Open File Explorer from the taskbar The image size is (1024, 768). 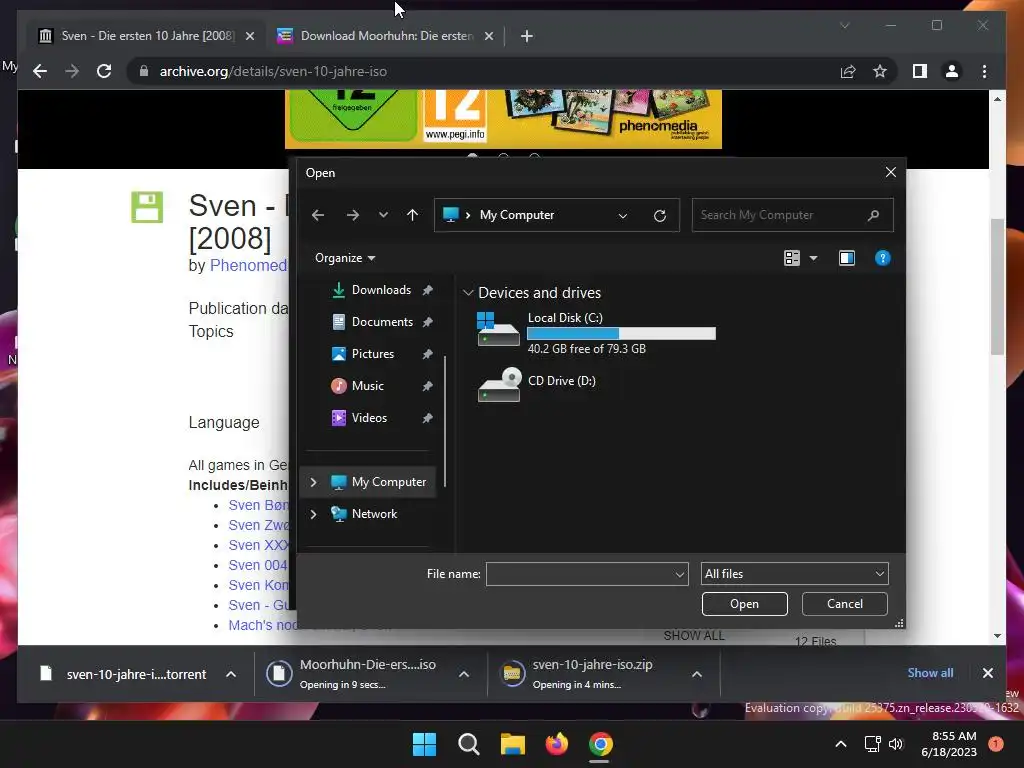click(513, 744)
